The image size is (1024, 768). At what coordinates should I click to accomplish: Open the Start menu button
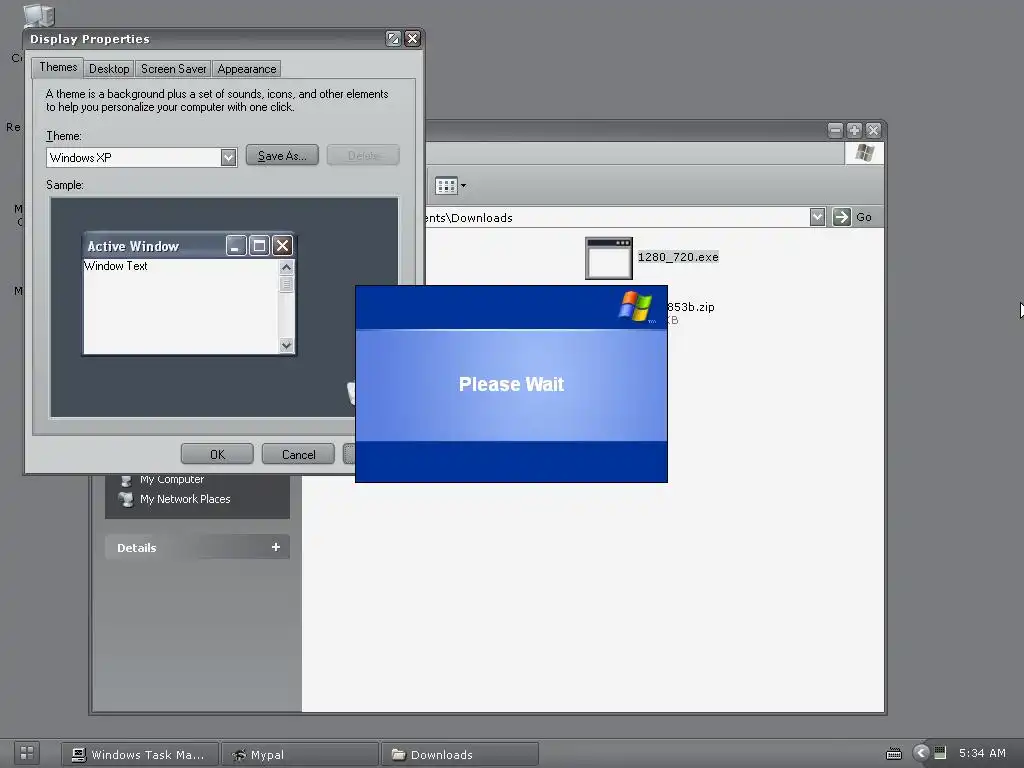pos(27,753)
